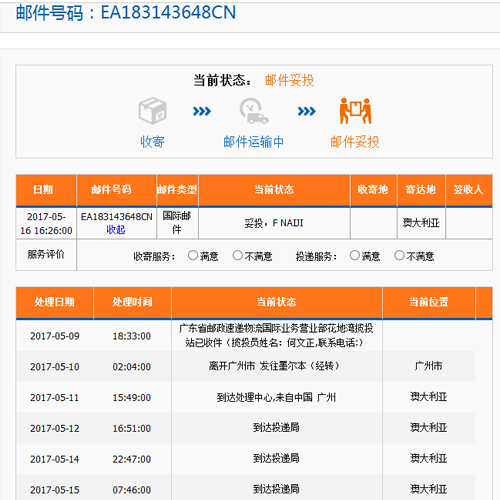Select 满意 for 收寄服务

coord(193,256)
